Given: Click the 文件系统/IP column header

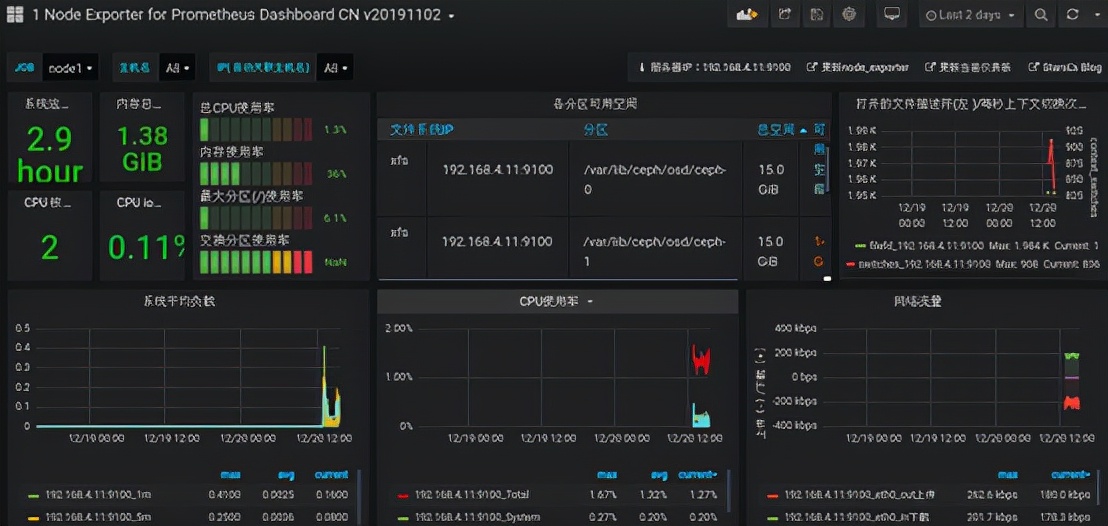Looking at the screenshot, I should (x=422, y=130).
